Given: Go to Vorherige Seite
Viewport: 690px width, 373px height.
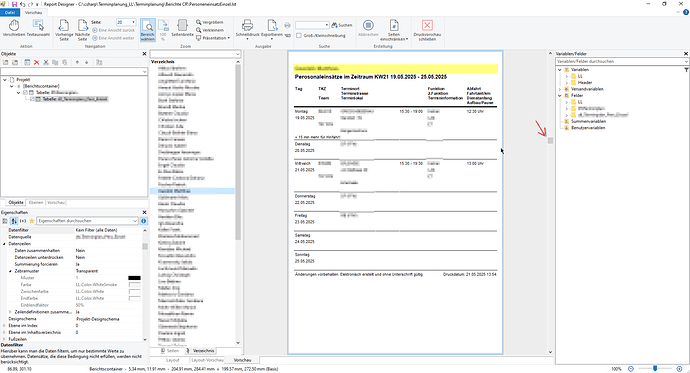Looking at the screenshot, I should tap(64, 30).
